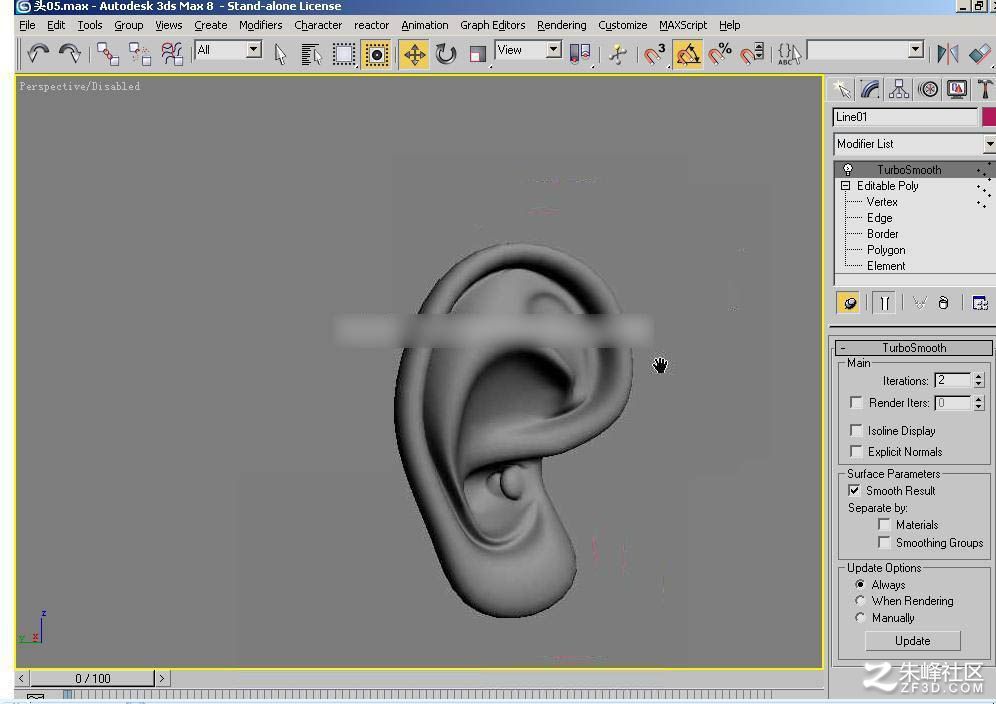This screenshot has width=996, height=704.
Task: Open Configure Modifier Sets icon
Action: pos(979,303)
